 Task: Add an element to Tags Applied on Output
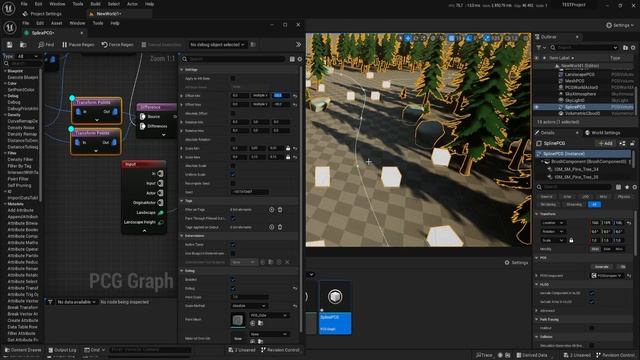pyautogui.click(x=271, y=227)
